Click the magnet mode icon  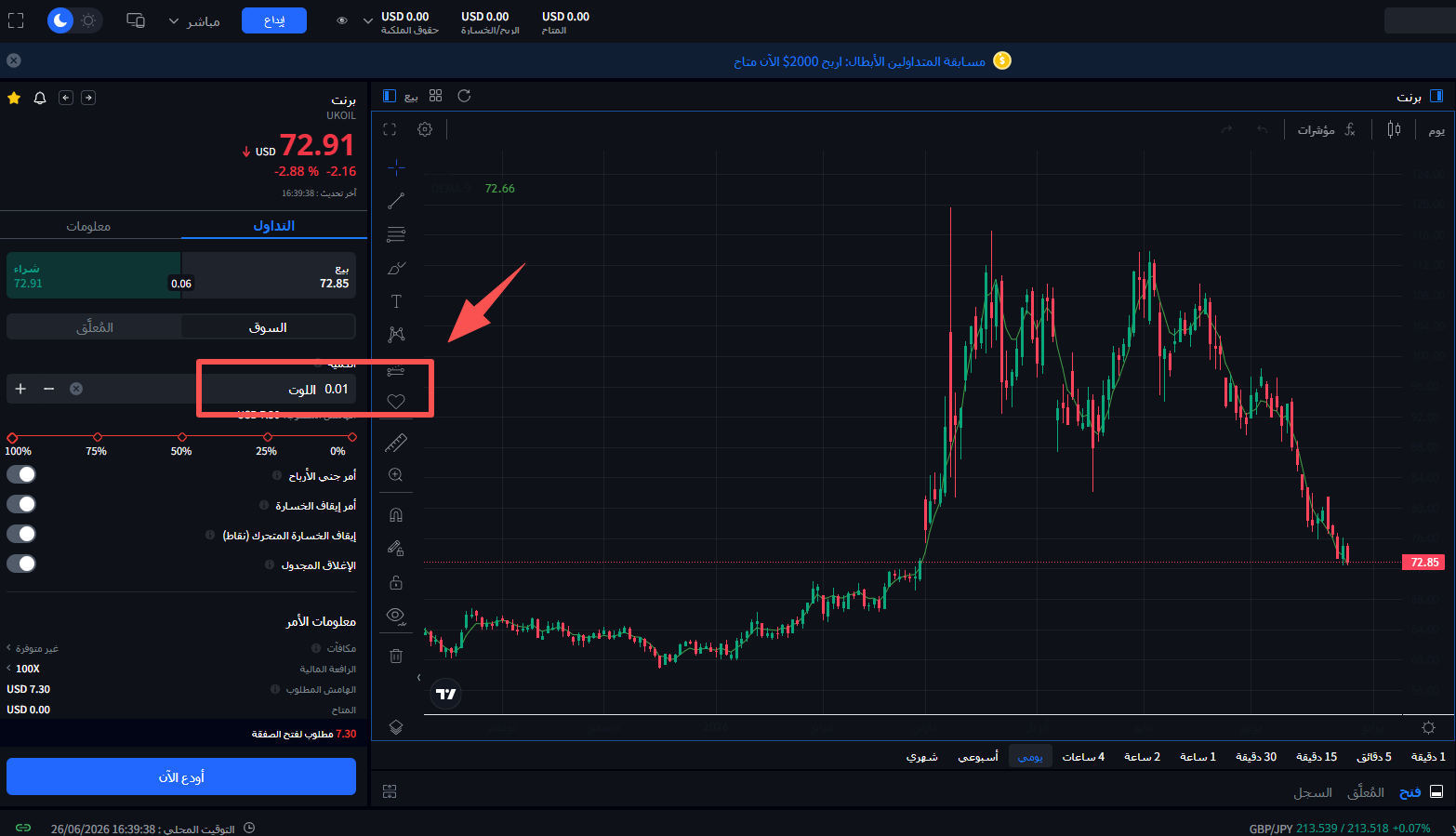click(396, 514)
